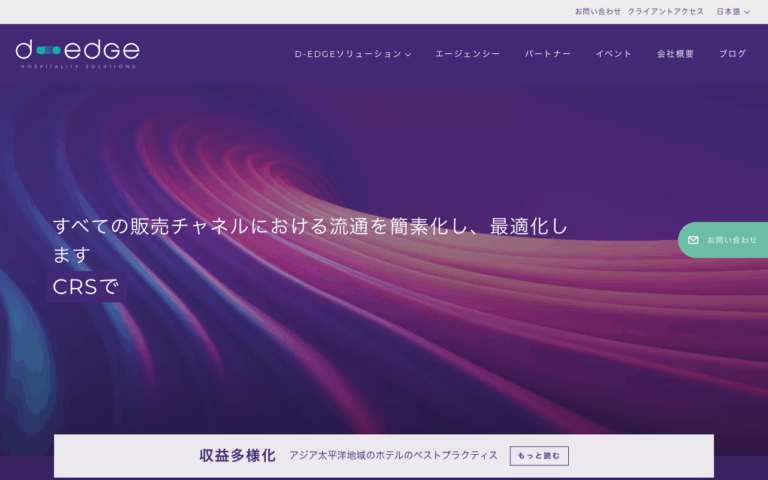Open the イベント menu item
Screen dimensions: 768x480
(614, 54)
